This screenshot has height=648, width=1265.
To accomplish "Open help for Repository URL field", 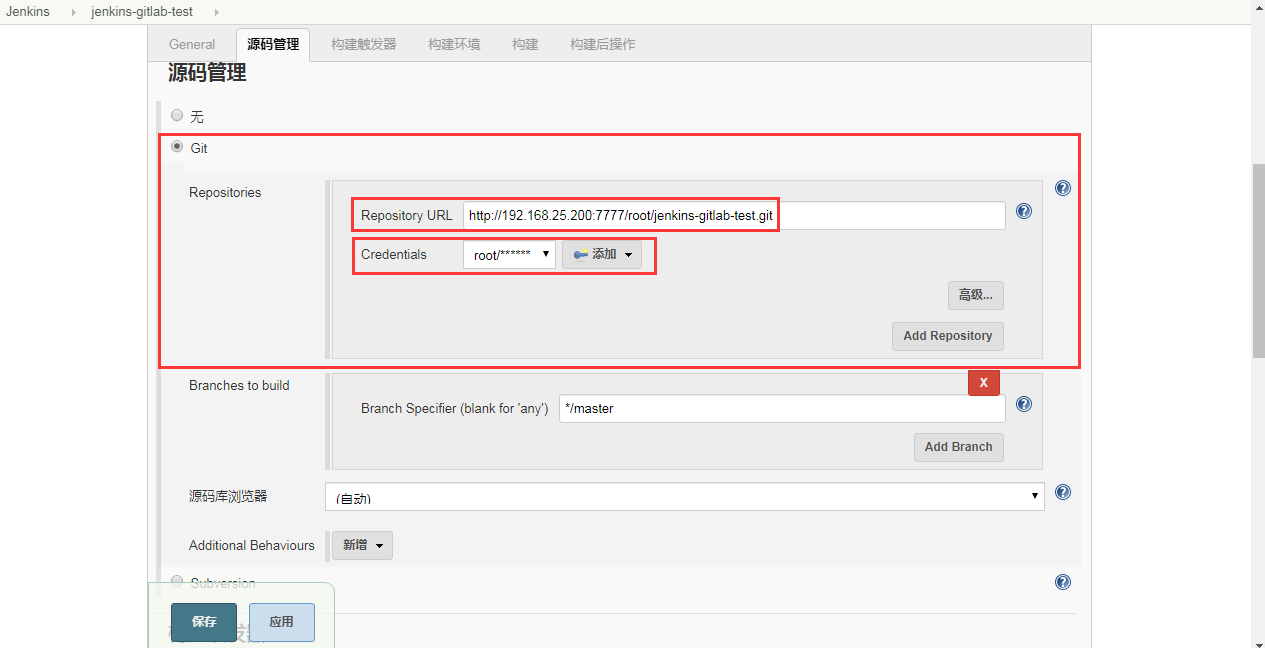I will [1023, 211].
